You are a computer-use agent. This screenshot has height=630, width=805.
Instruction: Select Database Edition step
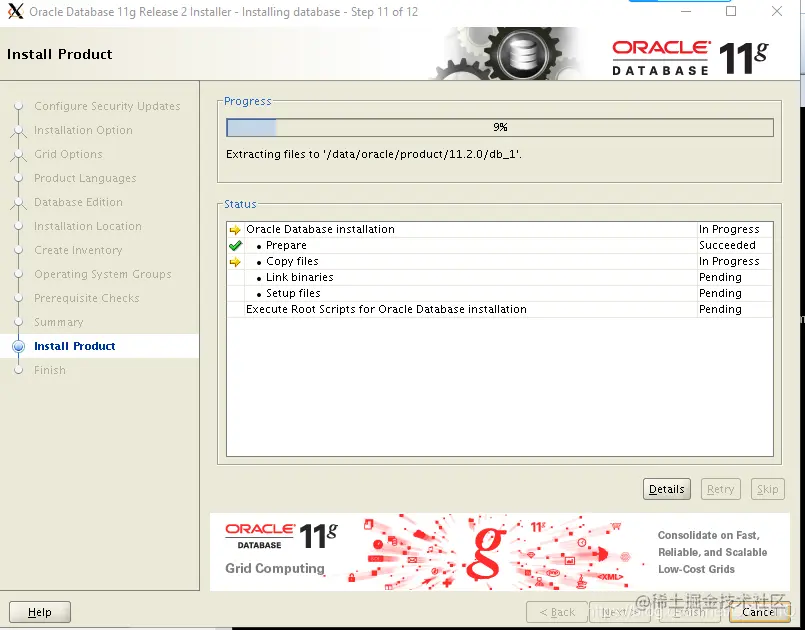(79, 202)
